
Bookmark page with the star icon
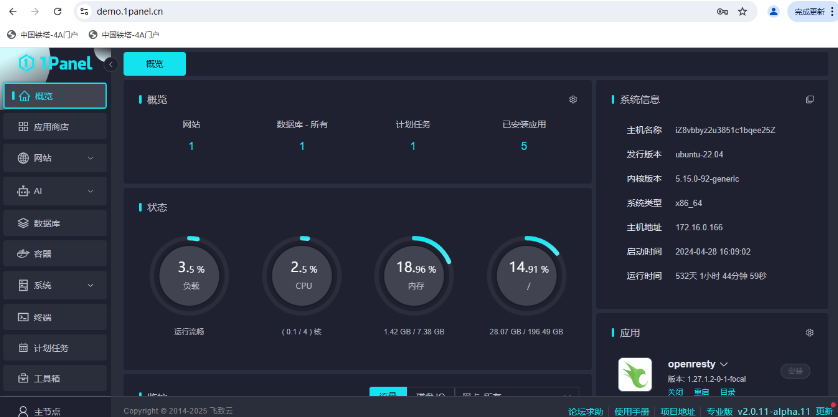(742, 12)
